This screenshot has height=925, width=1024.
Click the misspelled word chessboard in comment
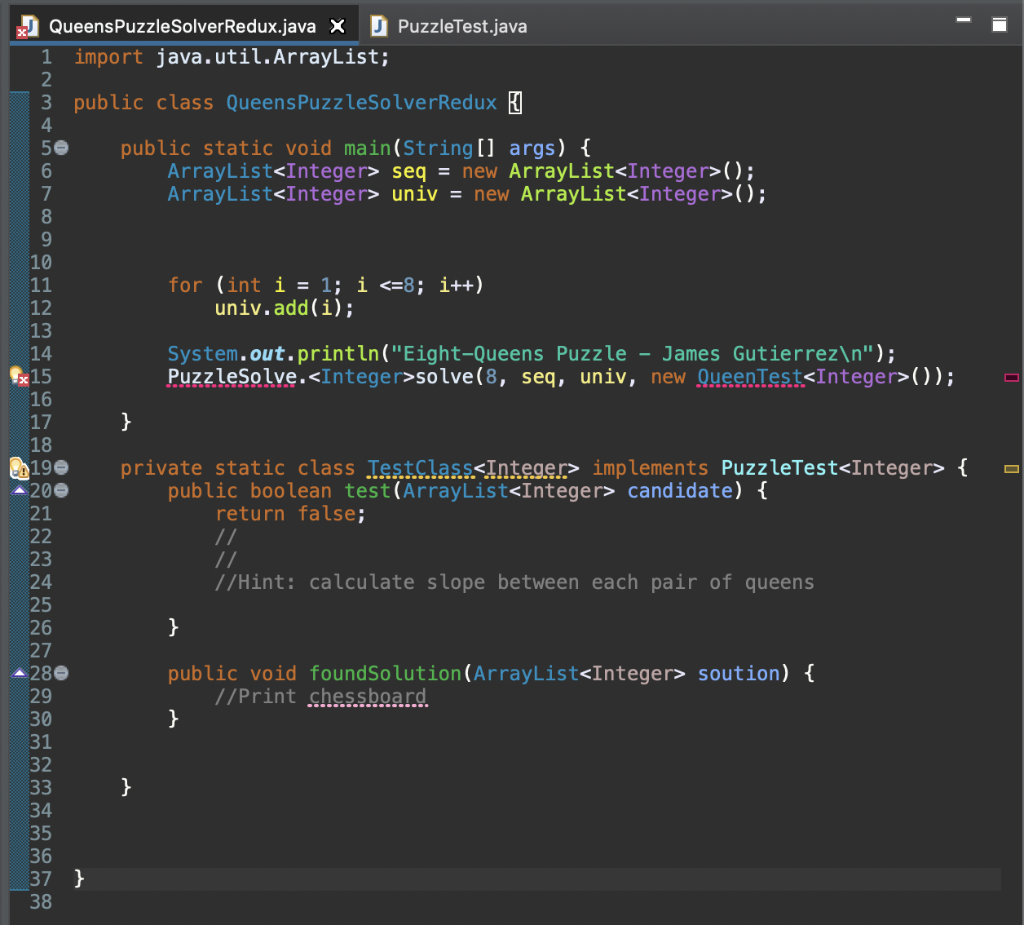[368, 696]
